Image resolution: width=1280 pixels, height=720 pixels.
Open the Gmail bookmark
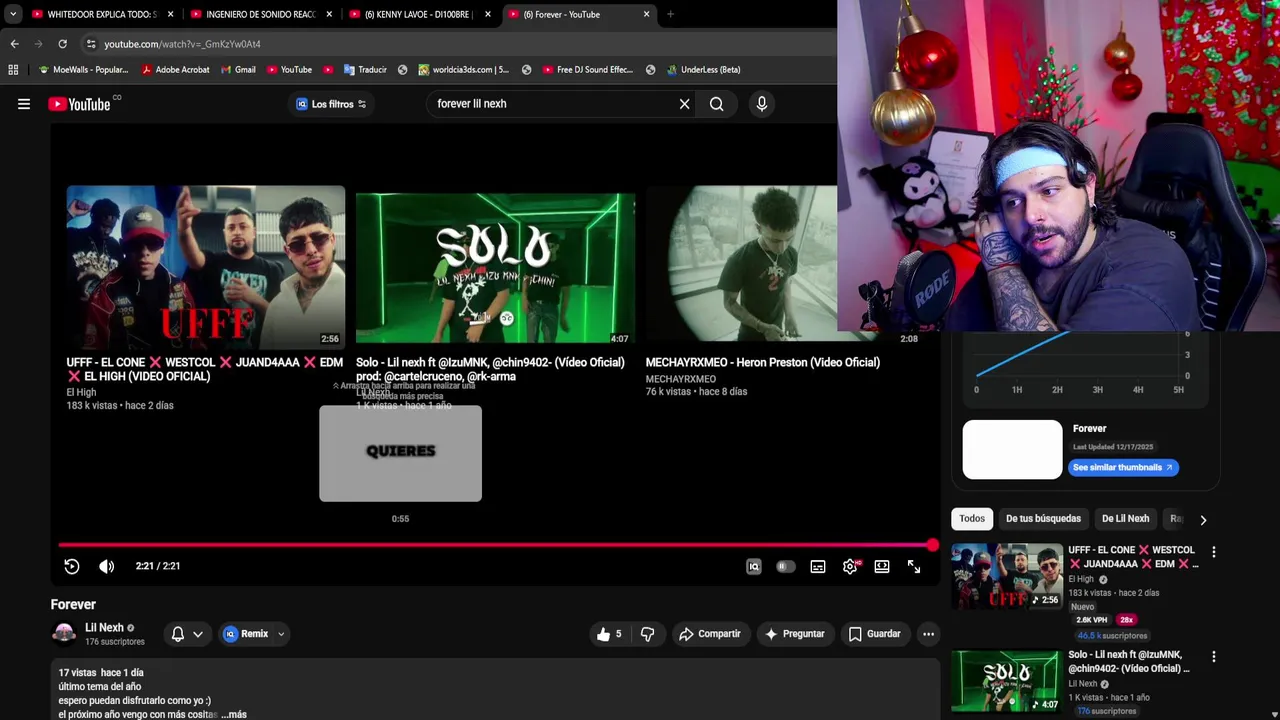click(237, 70)
